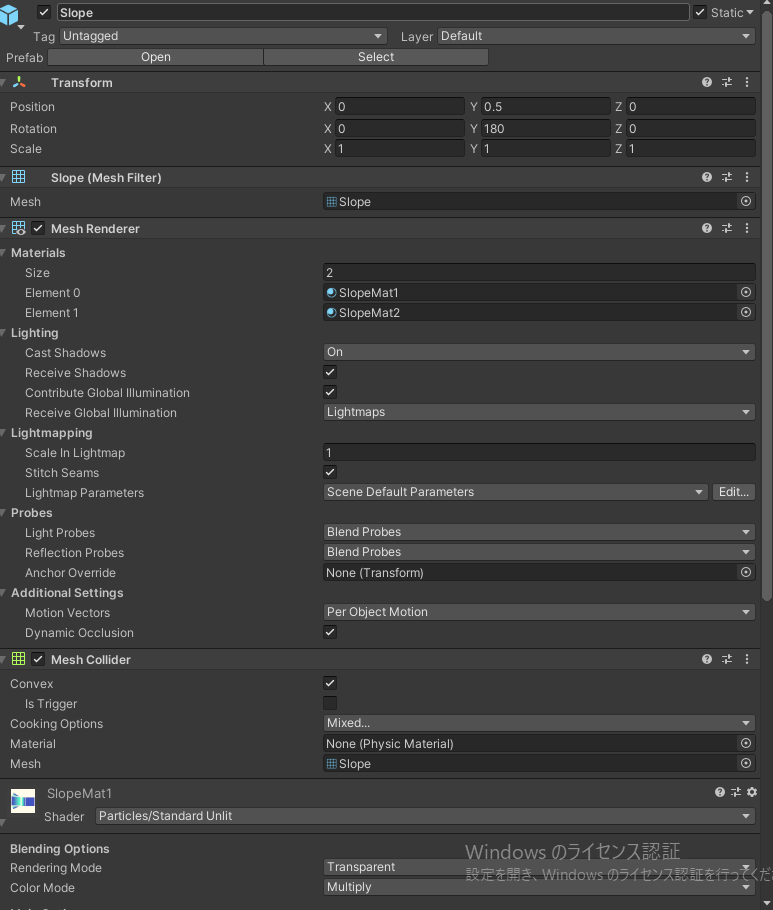Click the Transform component axes icon
The width and height of the screenshot is (773, 910).
tap(19, 82)
